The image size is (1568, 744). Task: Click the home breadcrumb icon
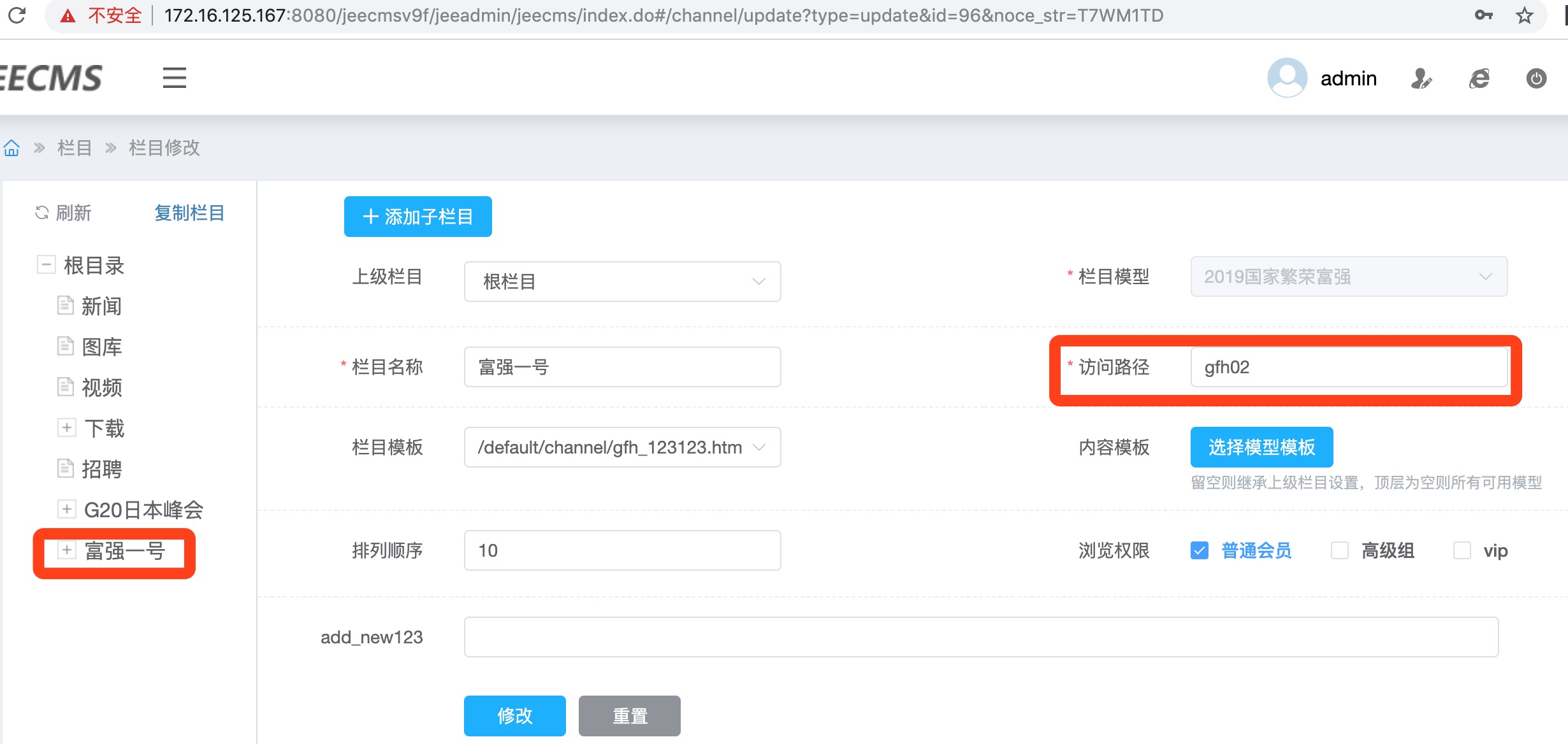pyautogui.click(x=11, y=148)
